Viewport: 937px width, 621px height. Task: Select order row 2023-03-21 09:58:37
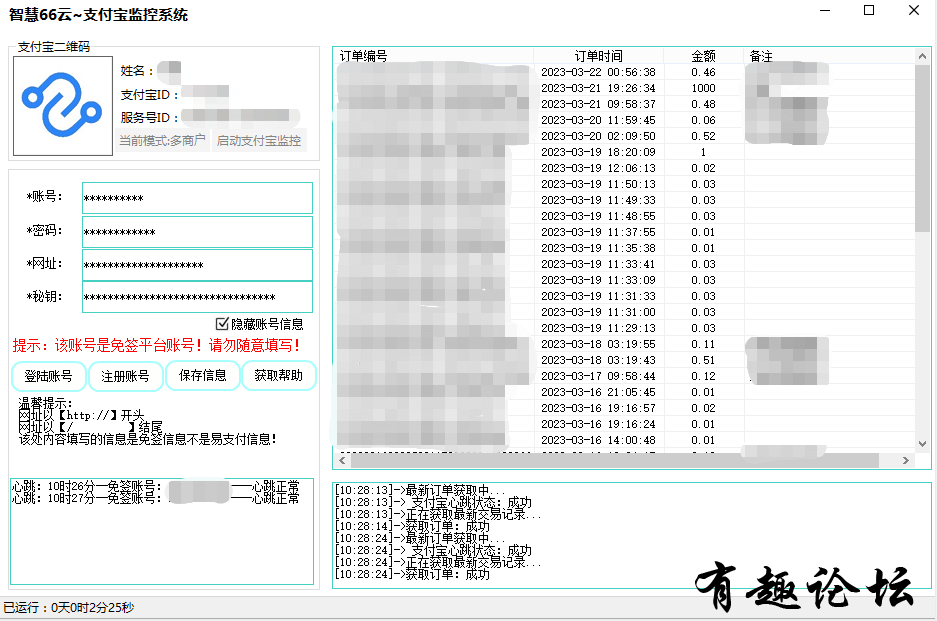(624, 104)
